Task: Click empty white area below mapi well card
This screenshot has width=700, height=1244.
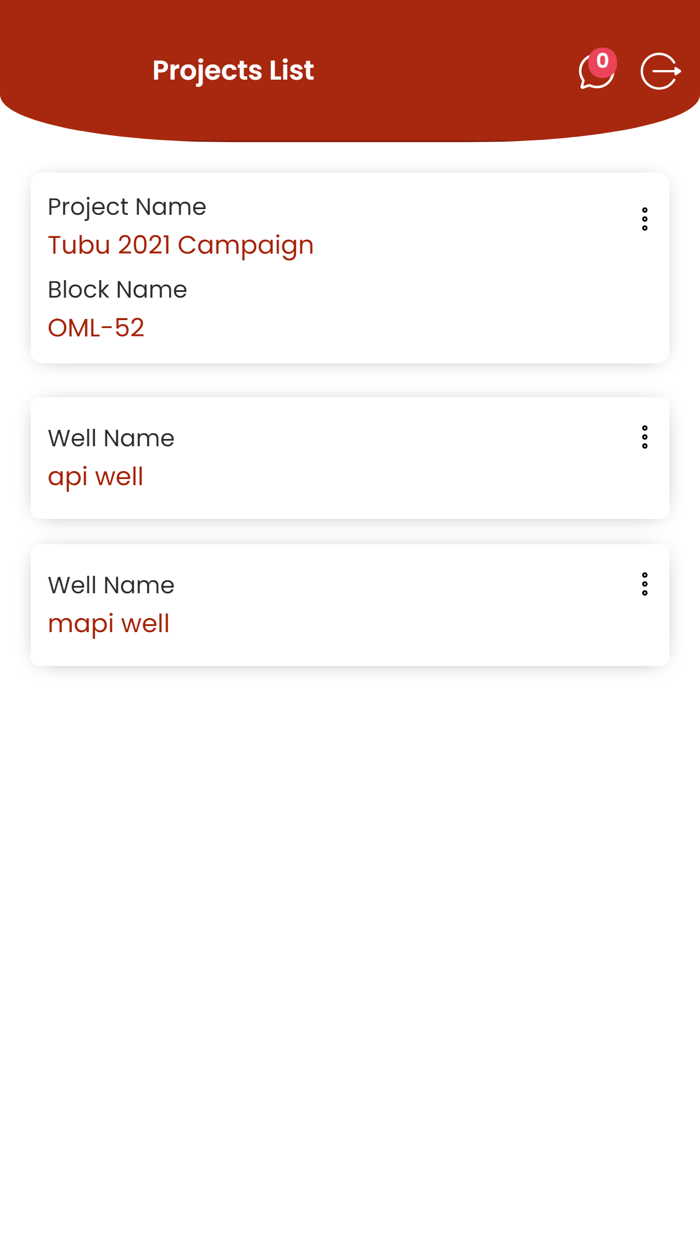Action: click(x=350, y=900)
